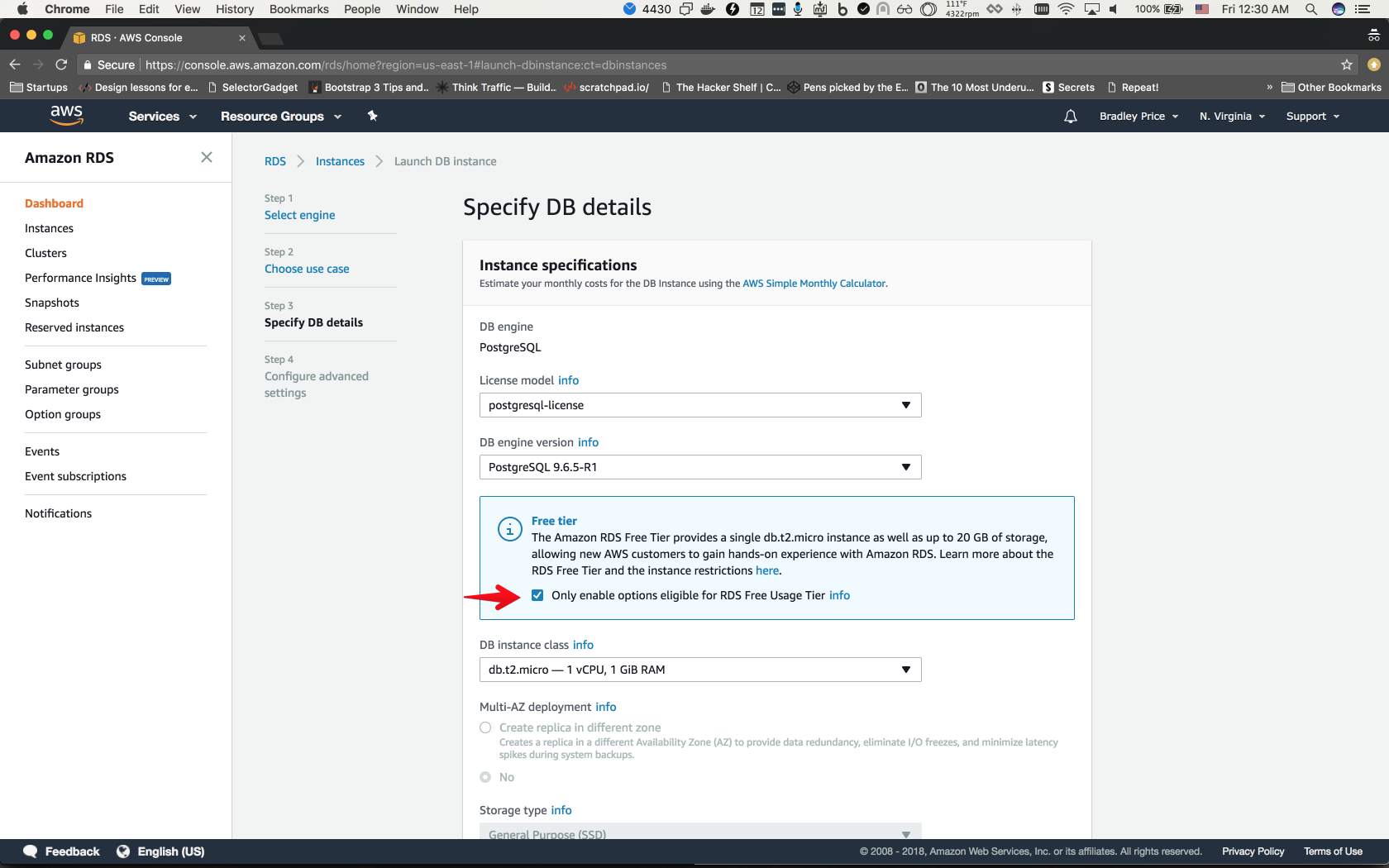This screenshot has height=868, width=1389.
Task: Open N. Virginia region selector
Action: point(1233,117)
